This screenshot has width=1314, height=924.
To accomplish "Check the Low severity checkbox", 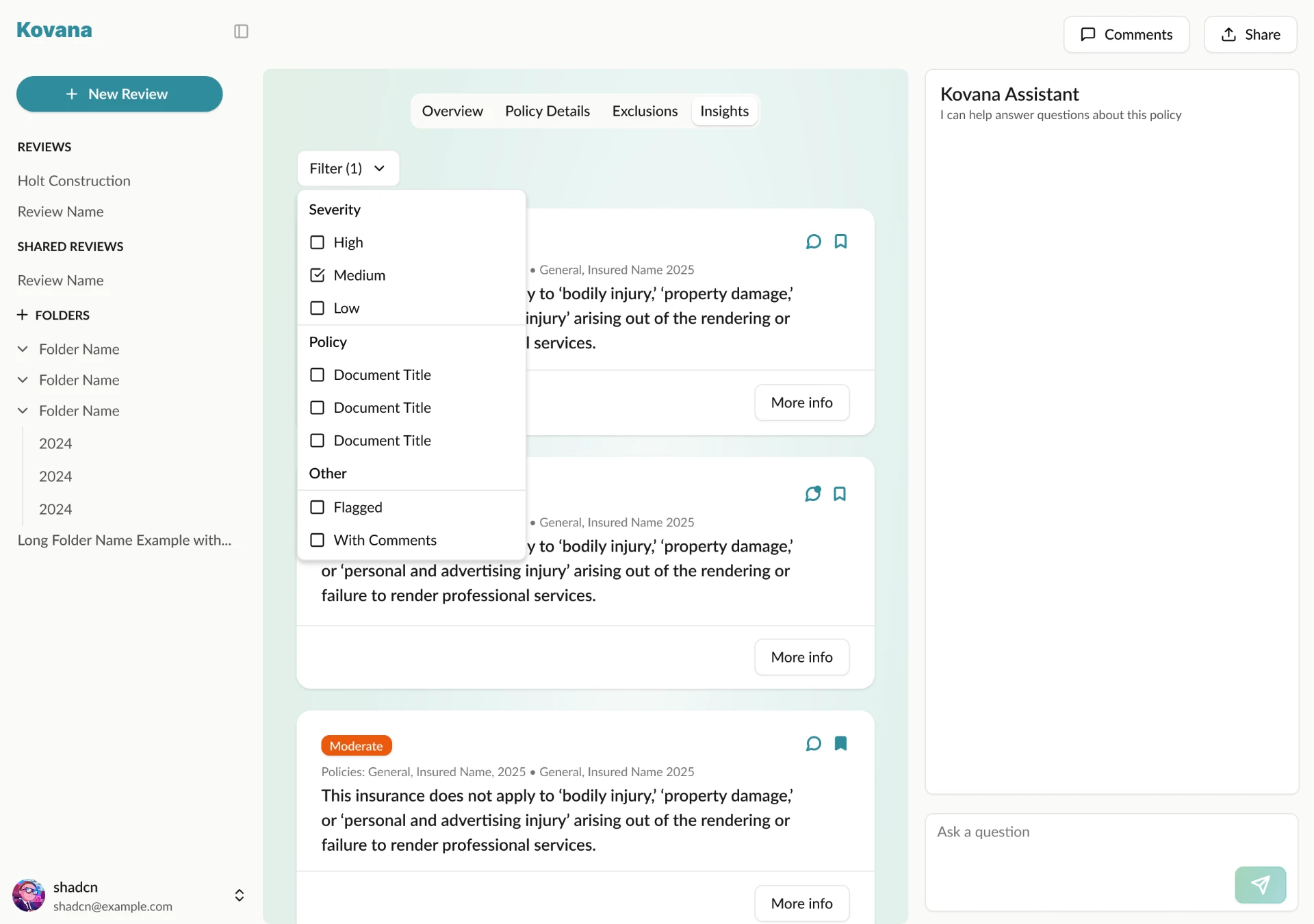I will [317, 308].
